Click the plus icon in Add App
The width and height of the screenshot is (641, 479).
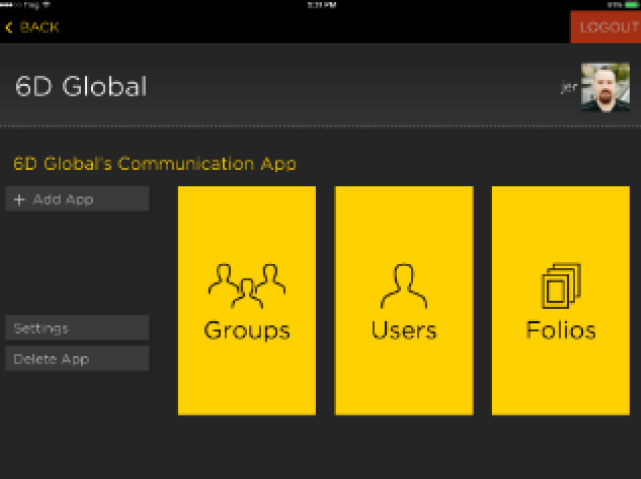tap(19, 199)
